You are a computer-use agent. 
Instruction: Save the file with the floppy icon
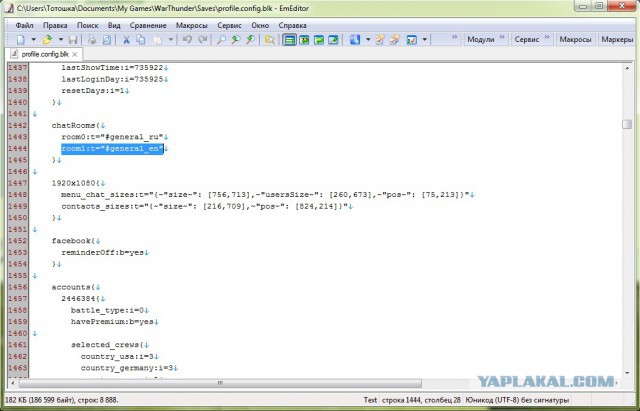coord(73,40)
